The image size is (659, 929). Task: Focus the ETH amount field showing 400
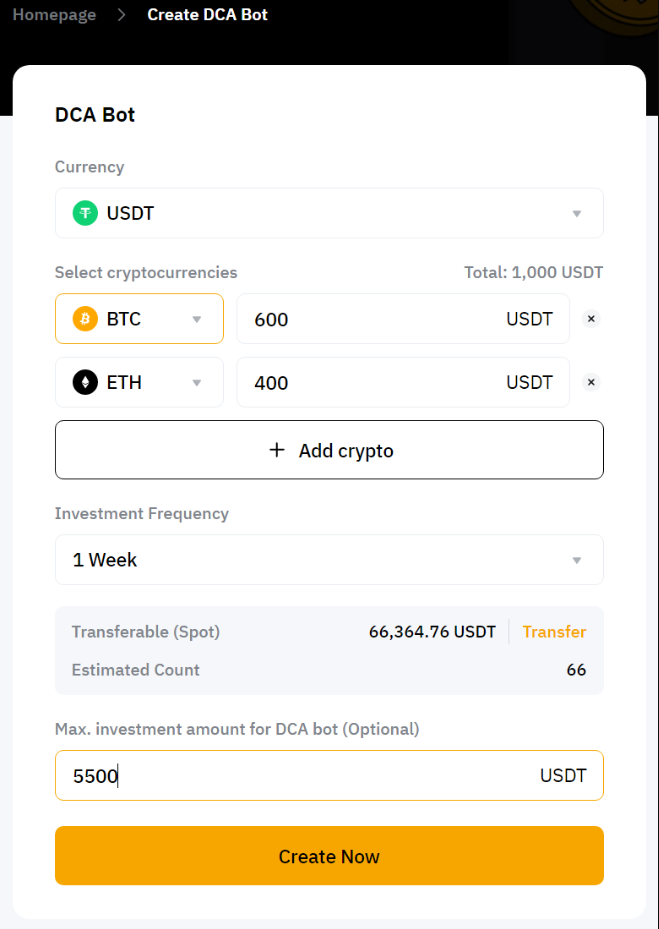click(370, 382)
